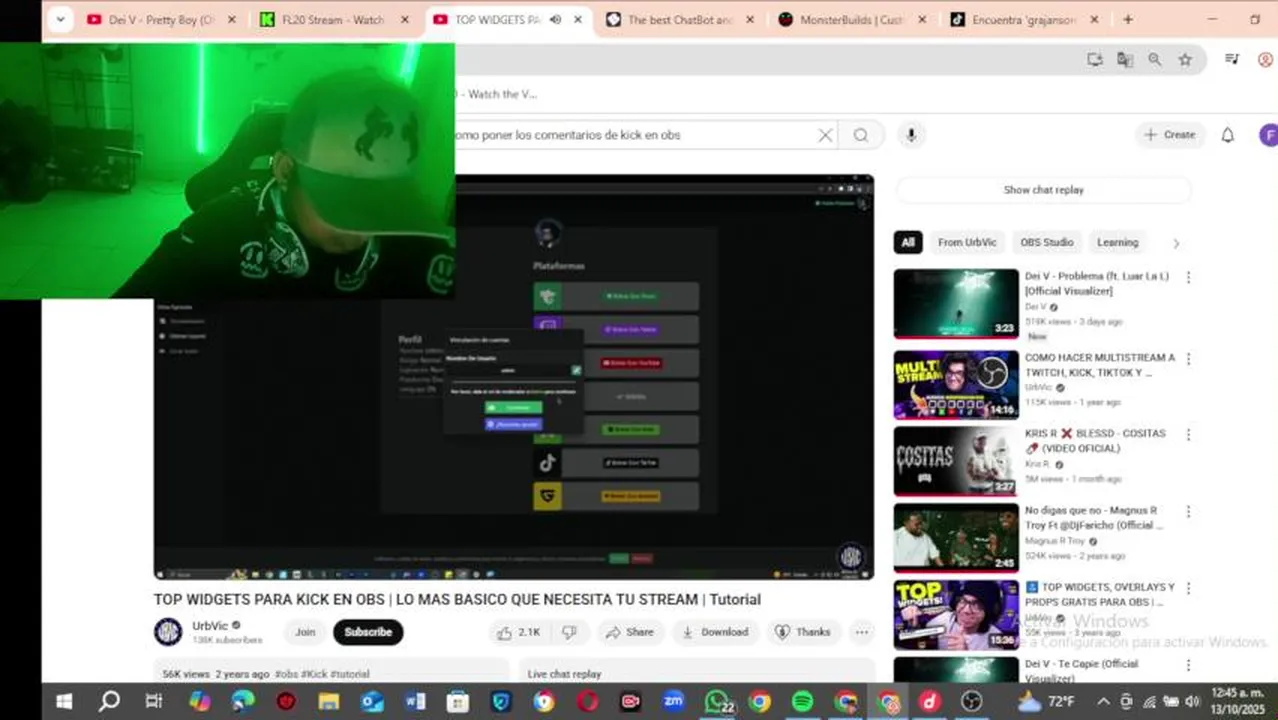This screenshot has height=720, width=1278.
Task: Open the COMO HACER MULTISTREAM thumbnail
Action: [x=956, y=384]
